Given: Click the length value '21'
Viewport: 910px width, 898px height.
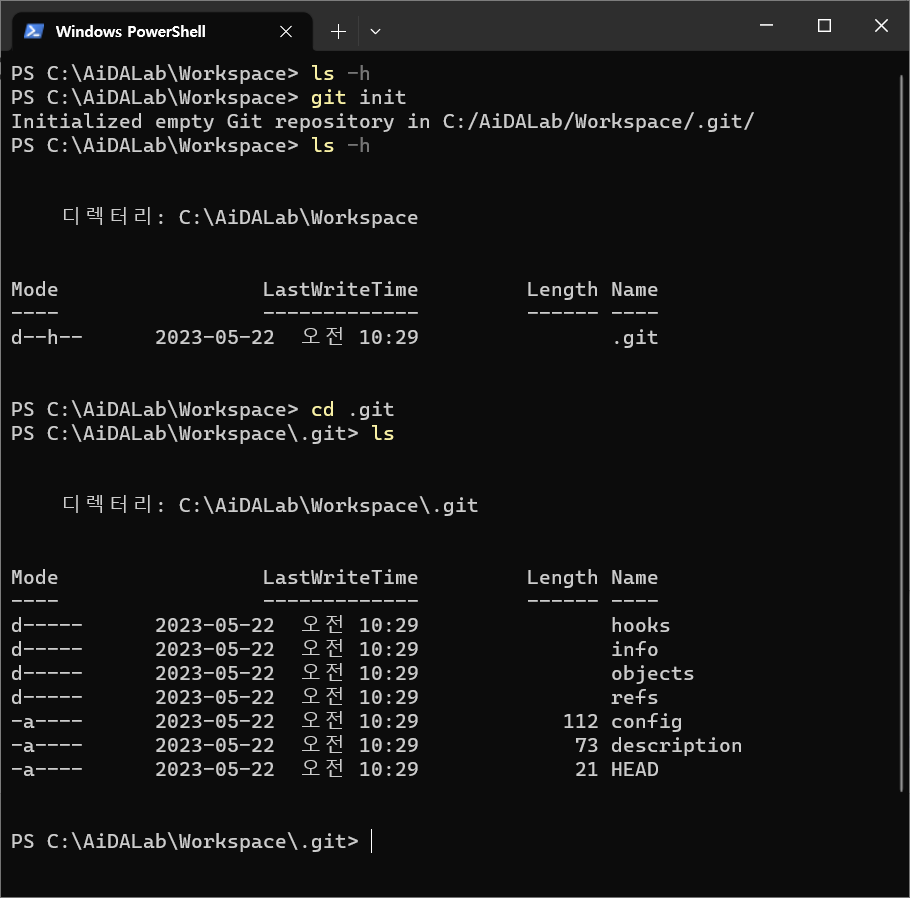Looking at the screenshot, I should click(x=586, y=769).
